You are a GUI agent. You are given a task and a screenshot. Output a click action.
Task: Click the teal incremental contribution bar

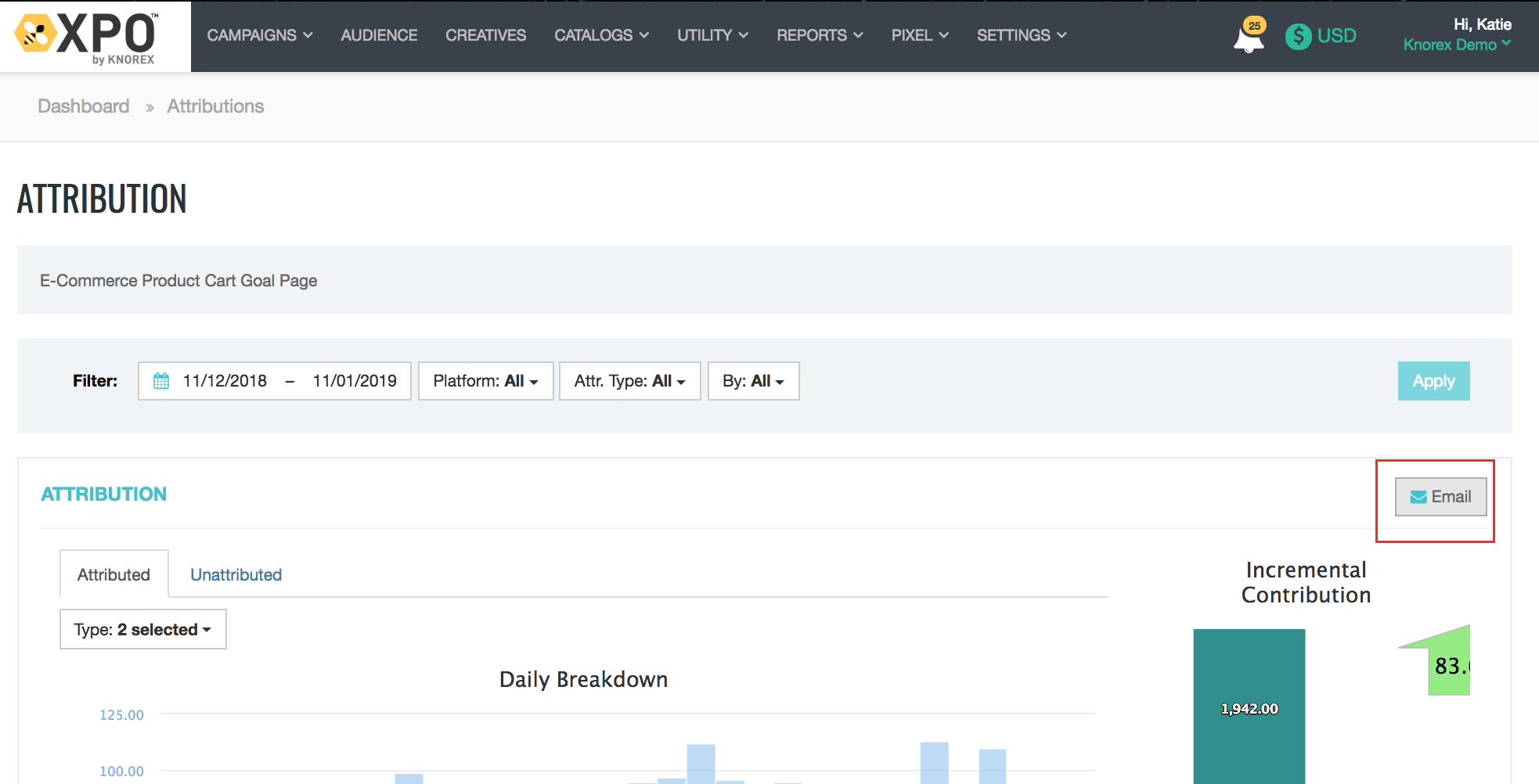tap(1249, 704)
